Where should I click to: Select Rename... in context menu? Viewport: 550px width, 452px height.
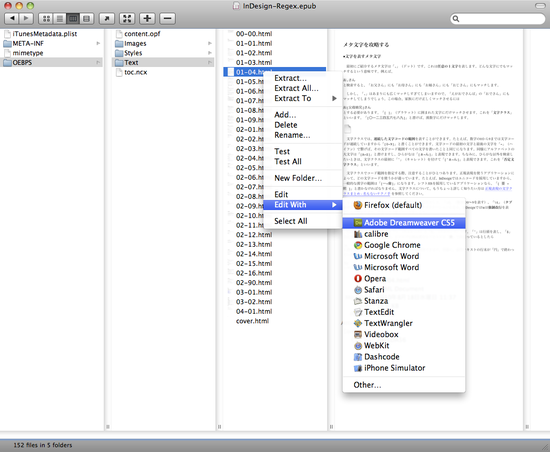[x=292, y=135]
